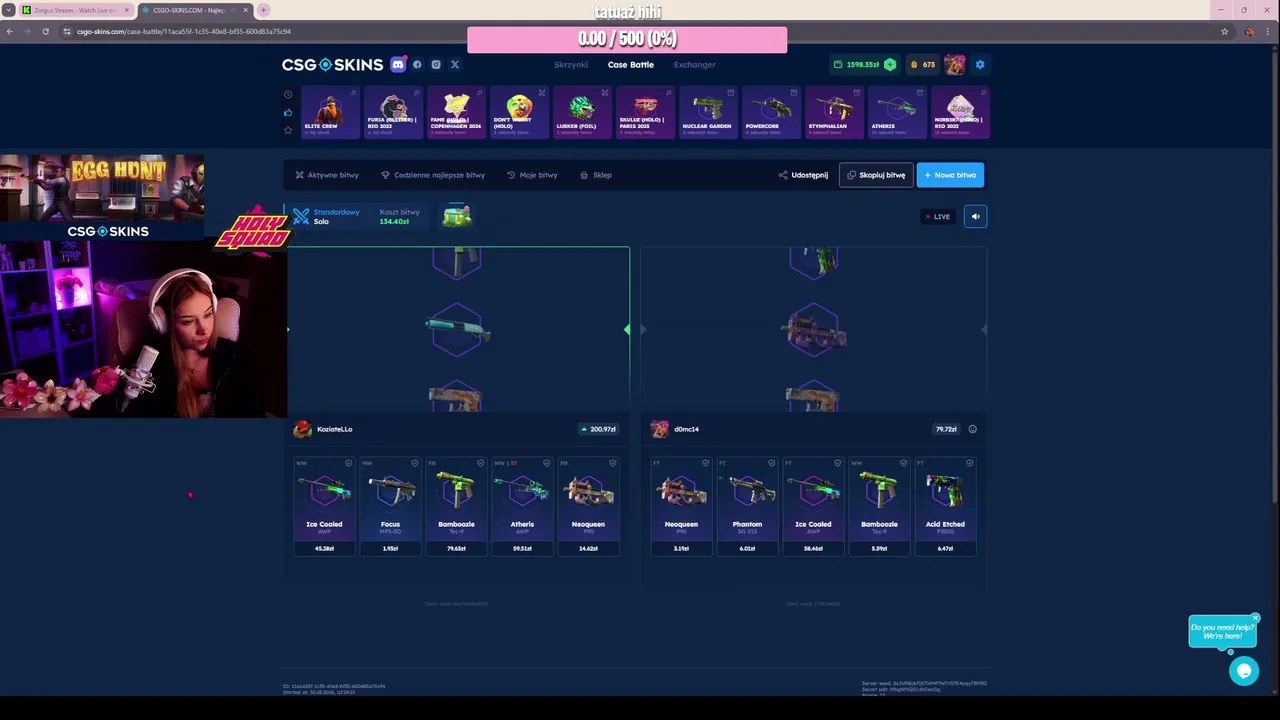Click shield icon on Phantom SG 553 card
This screenshot has height=720, width=1280.
(x=771, y=463)
